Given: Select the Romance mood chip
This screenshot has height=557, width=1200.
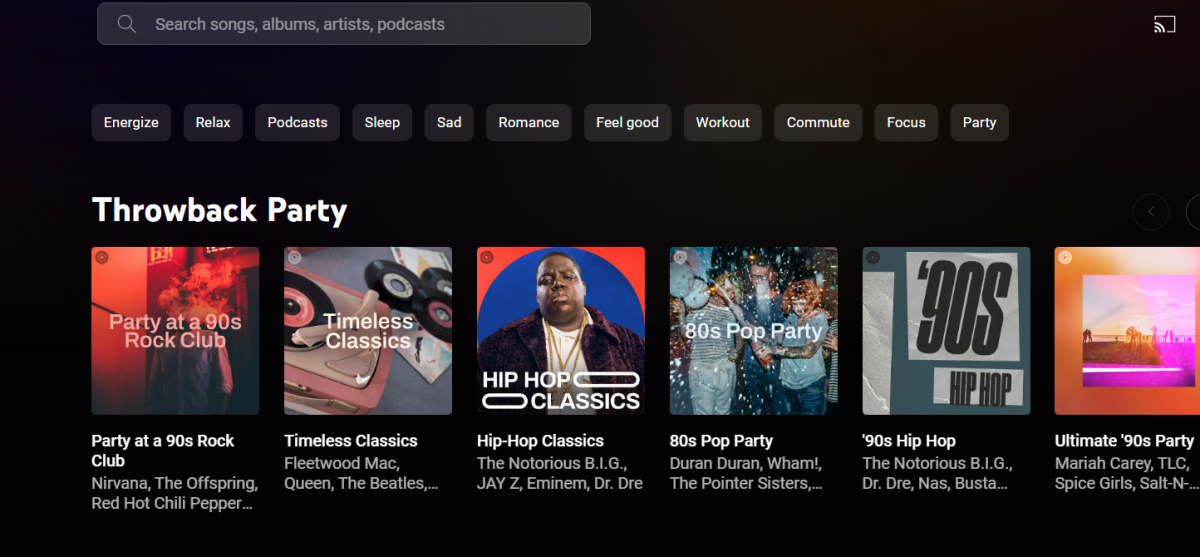Looking at the screenshot, I should coord(528,122).
